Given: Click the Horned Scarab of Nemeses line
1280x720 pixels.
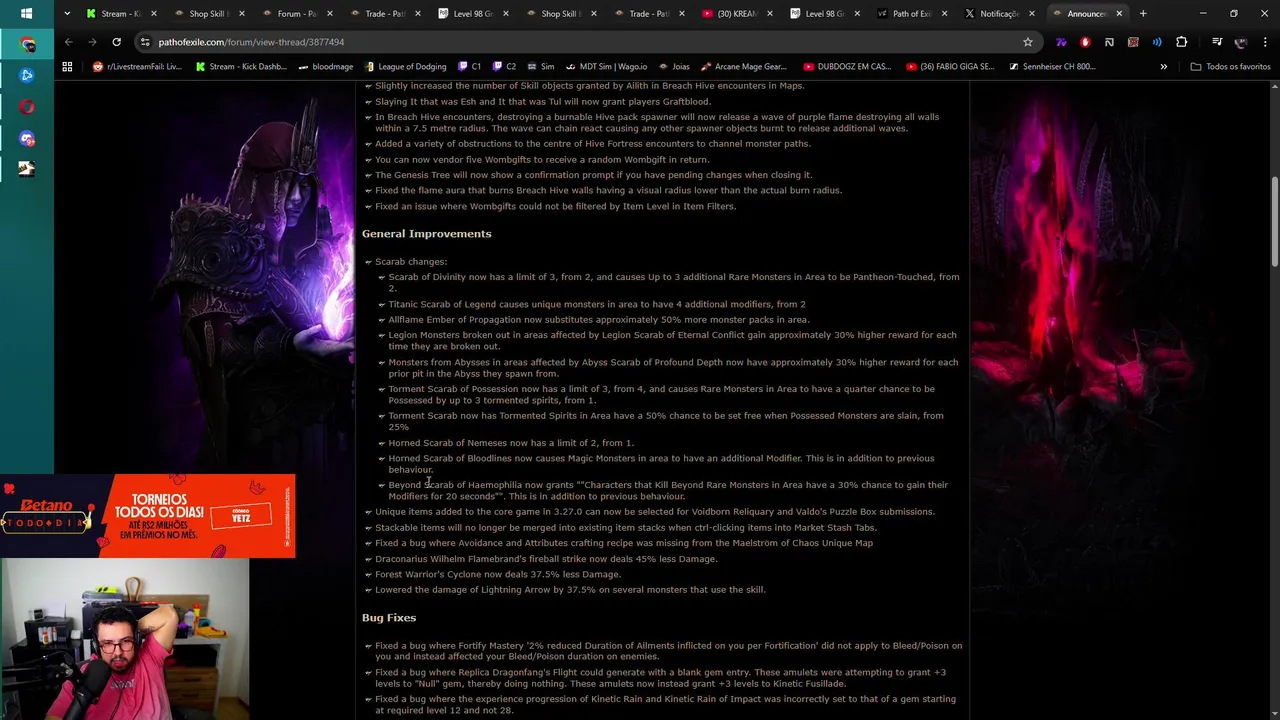Looking at the screenshot, I should tap(511, 442).
